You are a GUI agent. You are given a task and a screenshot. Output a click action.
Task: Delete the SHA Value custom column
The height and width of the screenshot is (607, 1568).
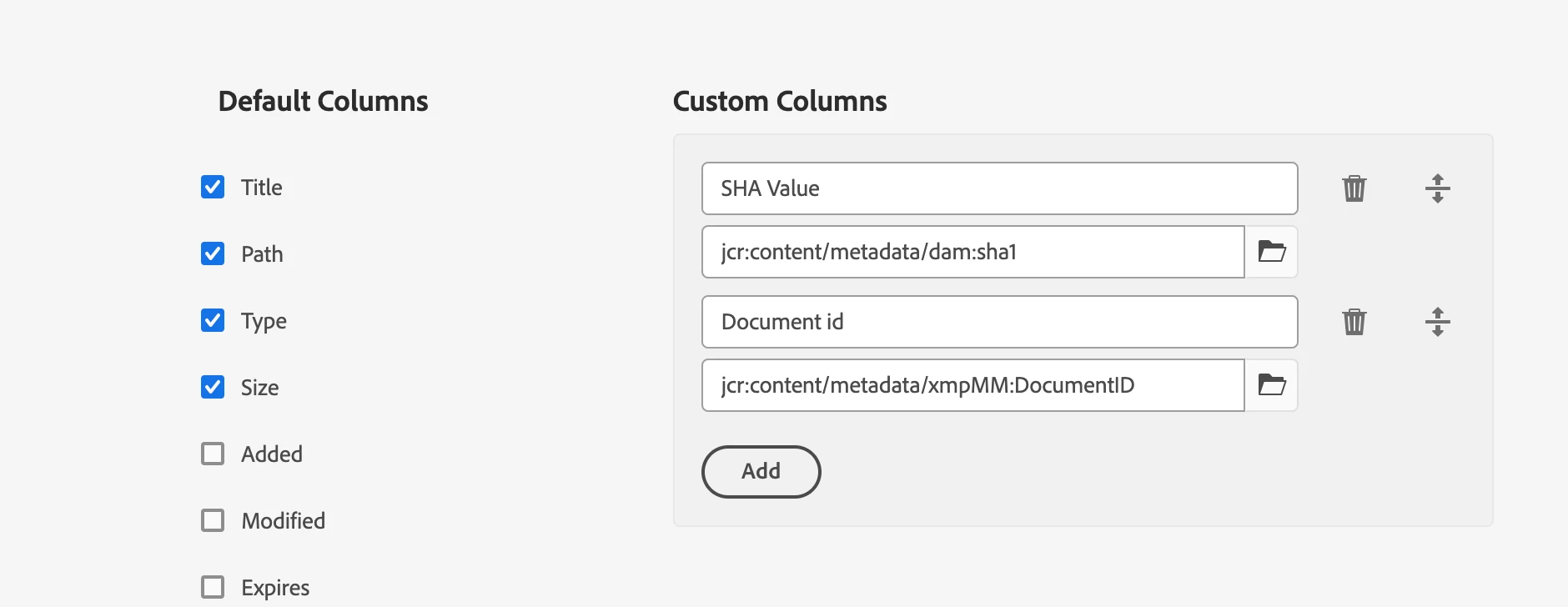1354,188
